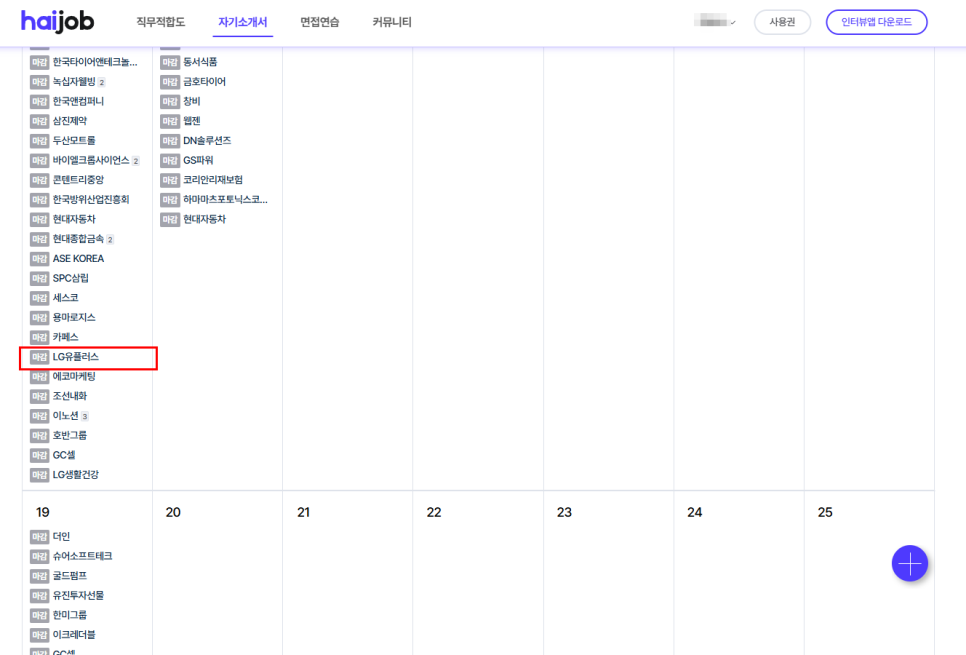966x655 pixels.
Task: Click the 마감 tag next to 금호타이어
Action: point(170,82)
